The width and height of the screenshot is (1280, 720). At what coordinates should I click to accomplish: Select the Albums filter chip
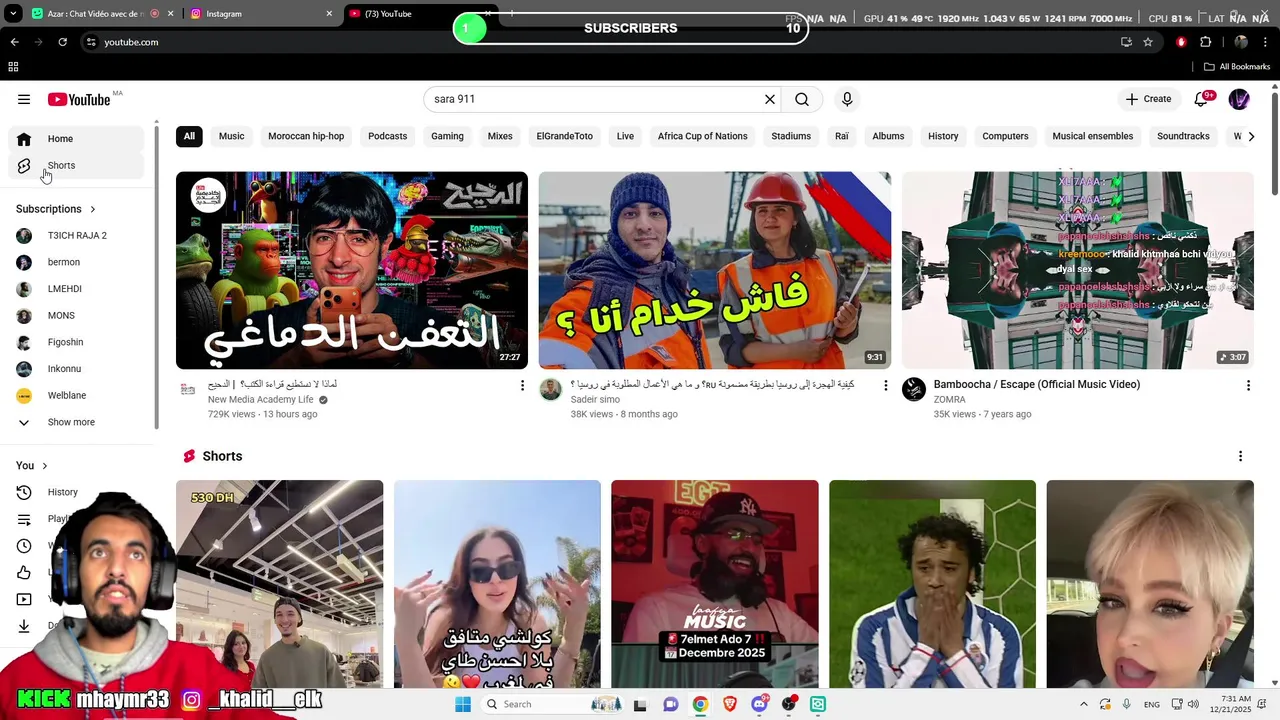click(x=888, y=136)
